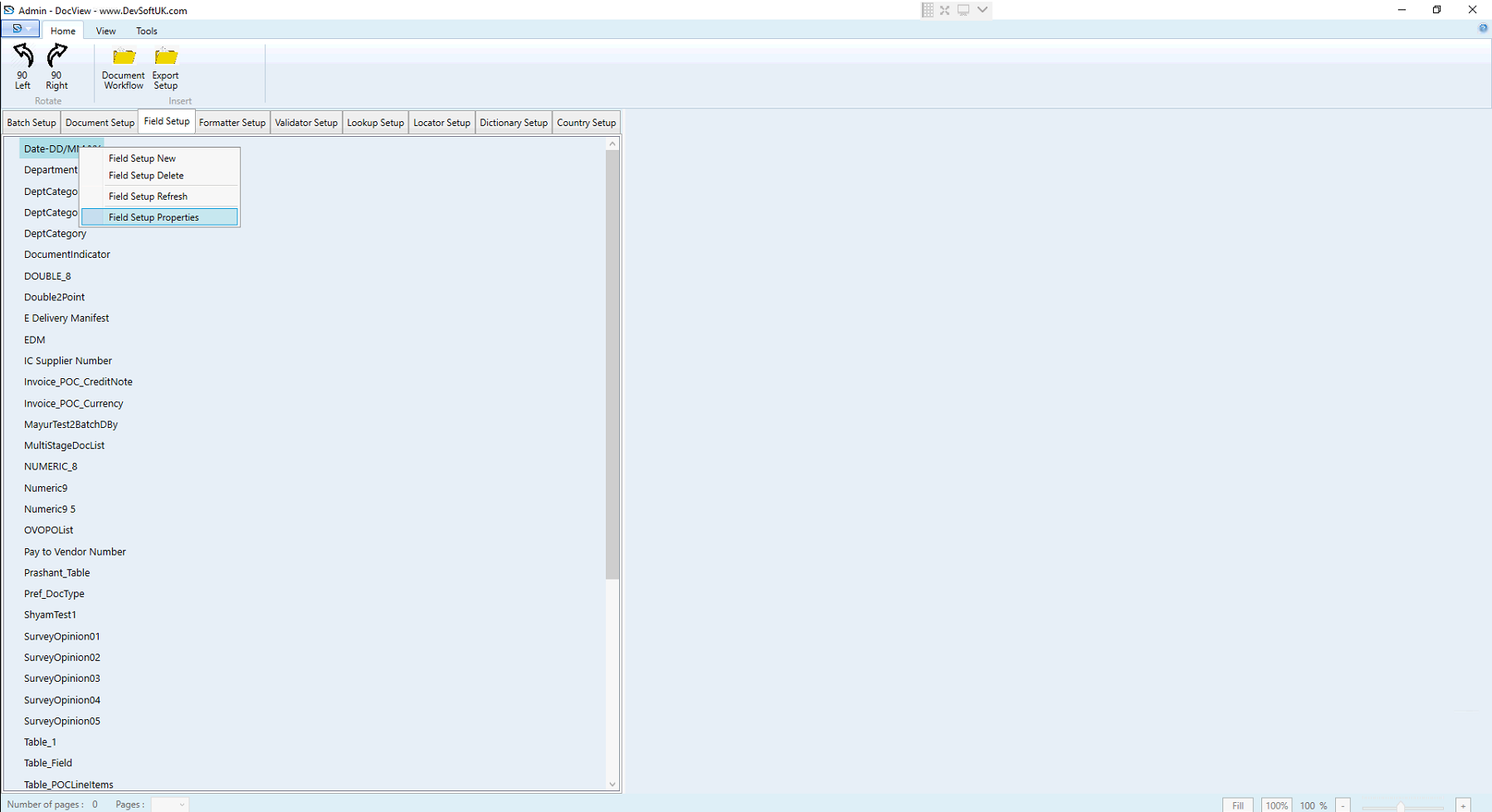Click the 100% zoom reset button
Image resolution: width=1492 pixels, height=812 pixels.
click(x=1275, y=805)
